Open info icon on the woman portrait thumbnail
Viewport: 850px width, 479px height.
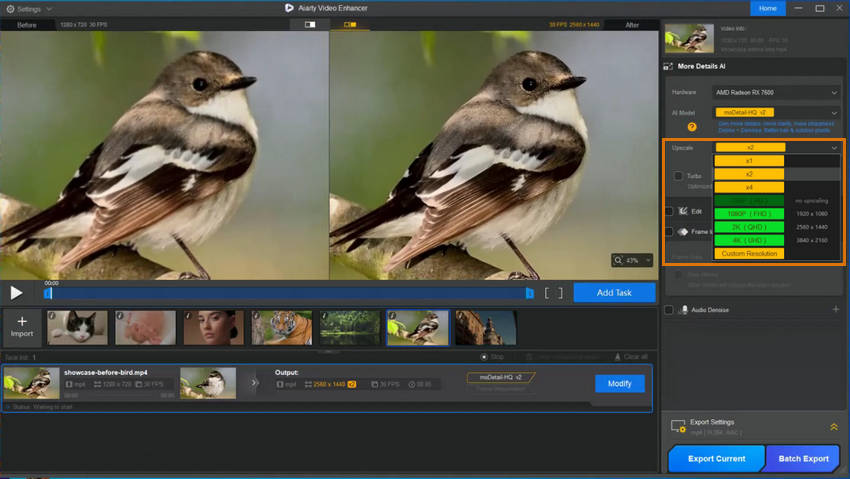click(188, 315)
